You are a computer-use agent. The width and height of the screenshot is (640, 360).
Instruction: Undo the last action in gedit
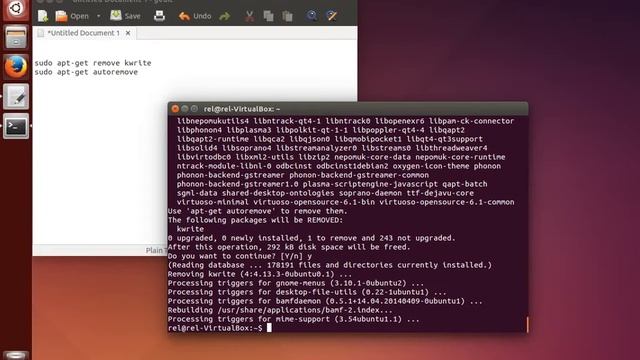tap(195, 16)
